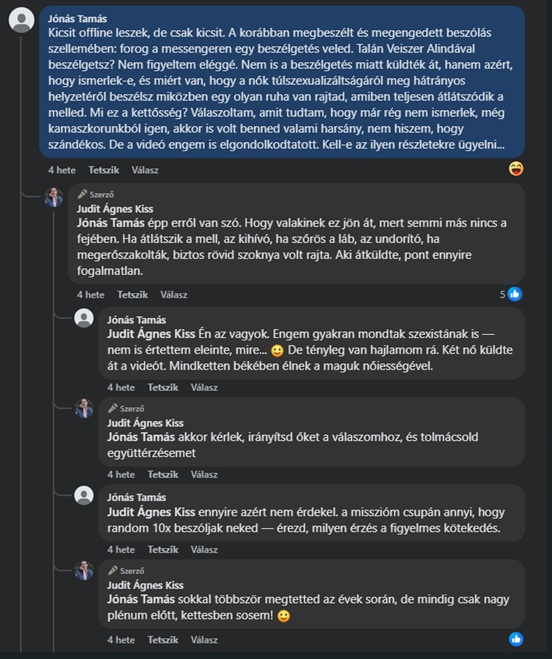Reply to top comment with Válasz

tap(145, 170)
